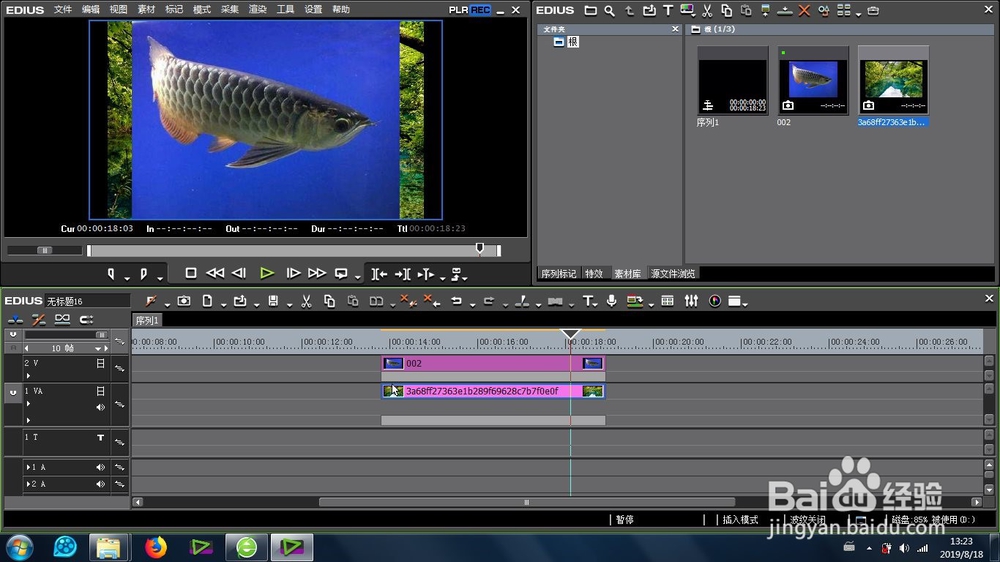Image resolution: width=1000 pixels, height=562 pixels.
Task: Toggle video mute on the 2 V track
Action: click(x=100, y=363)
